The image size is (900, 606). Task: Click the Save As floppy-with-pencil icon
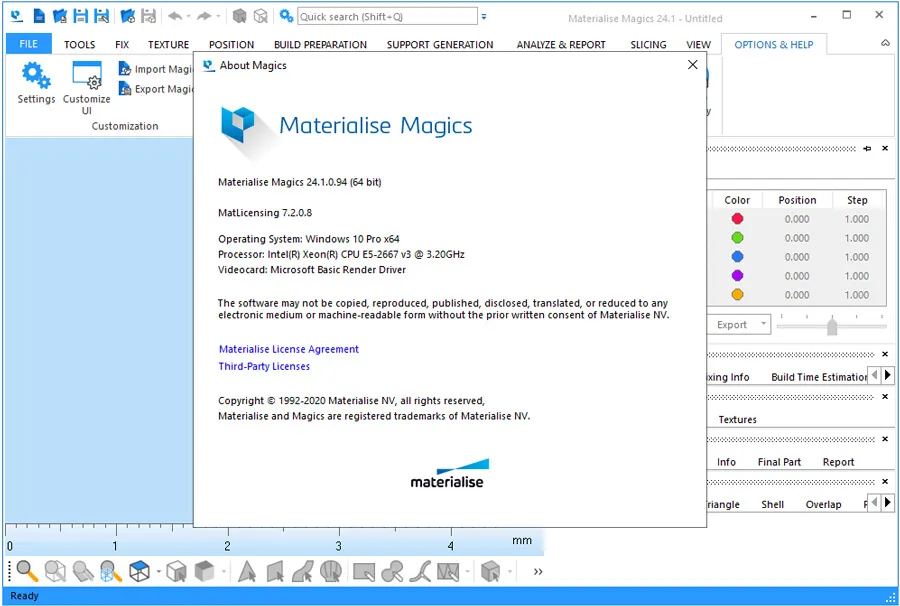[x=102, y=16]
